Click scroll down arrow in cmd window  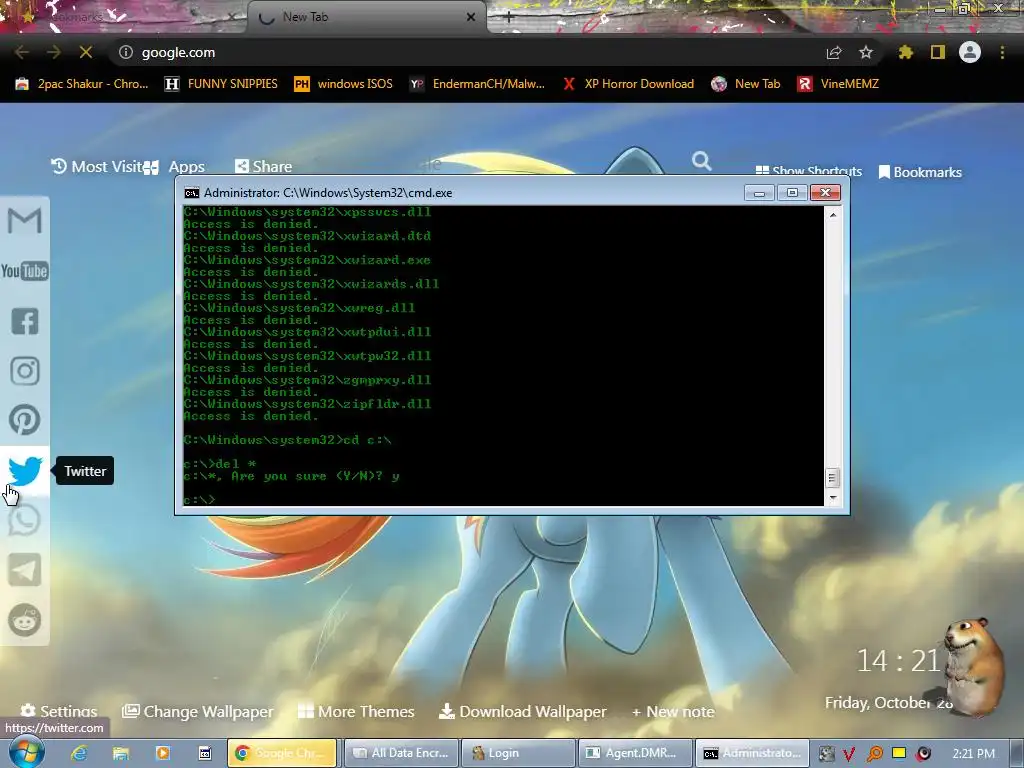coord(833,498)
